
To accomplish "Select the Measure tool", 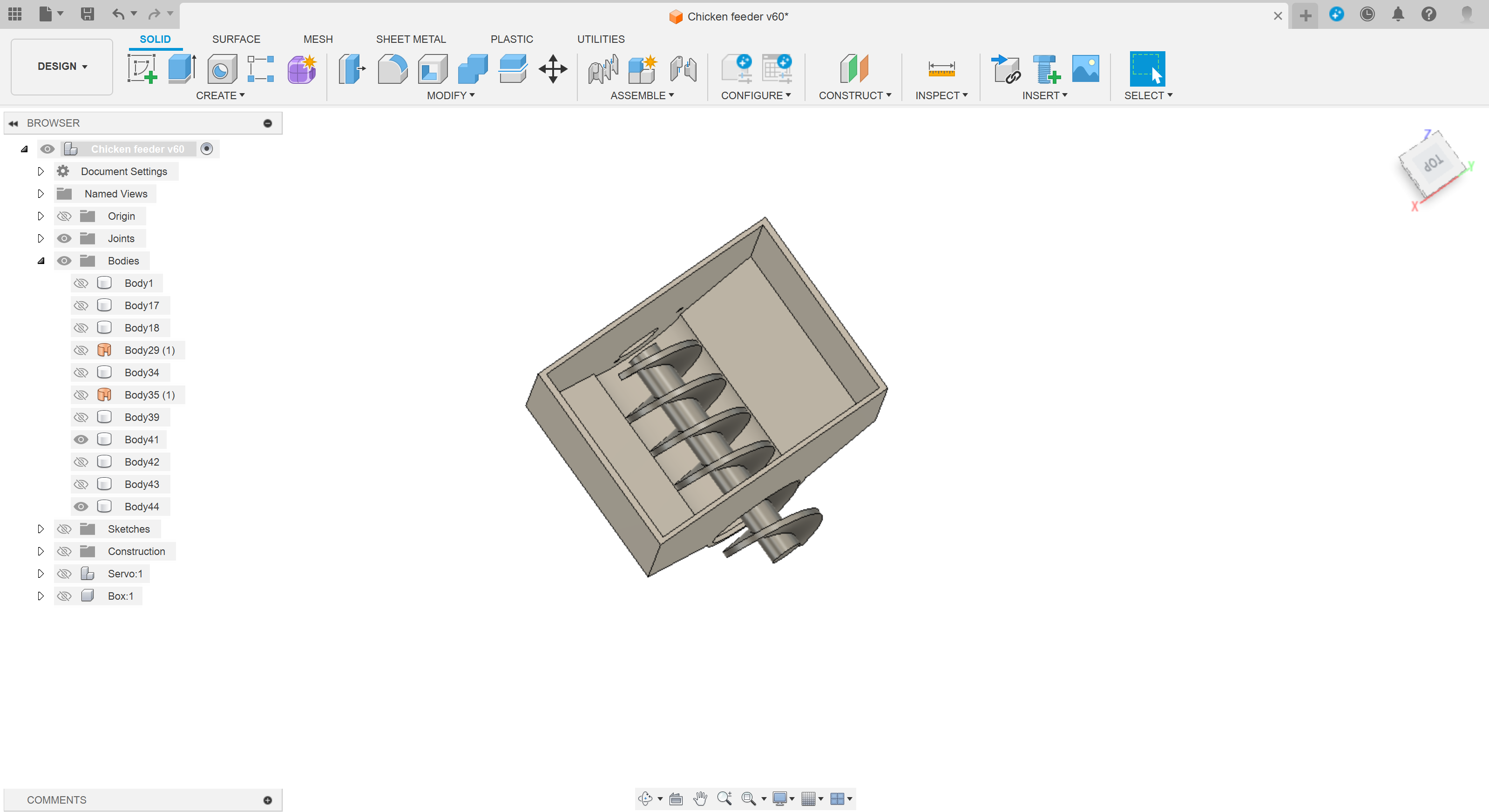I will [941, 69].
